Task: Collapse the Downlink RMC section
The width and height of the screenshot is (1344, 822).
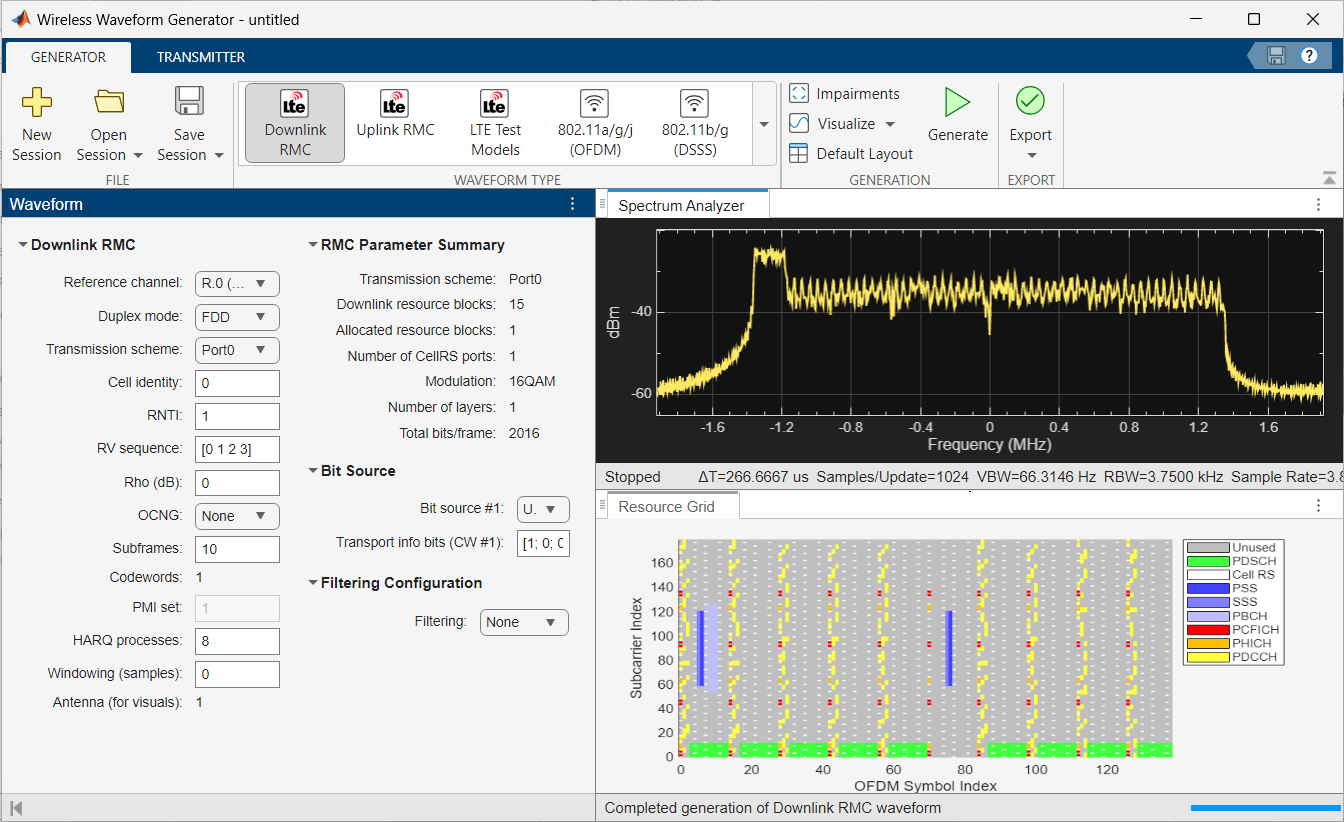Action: point(23,245)
